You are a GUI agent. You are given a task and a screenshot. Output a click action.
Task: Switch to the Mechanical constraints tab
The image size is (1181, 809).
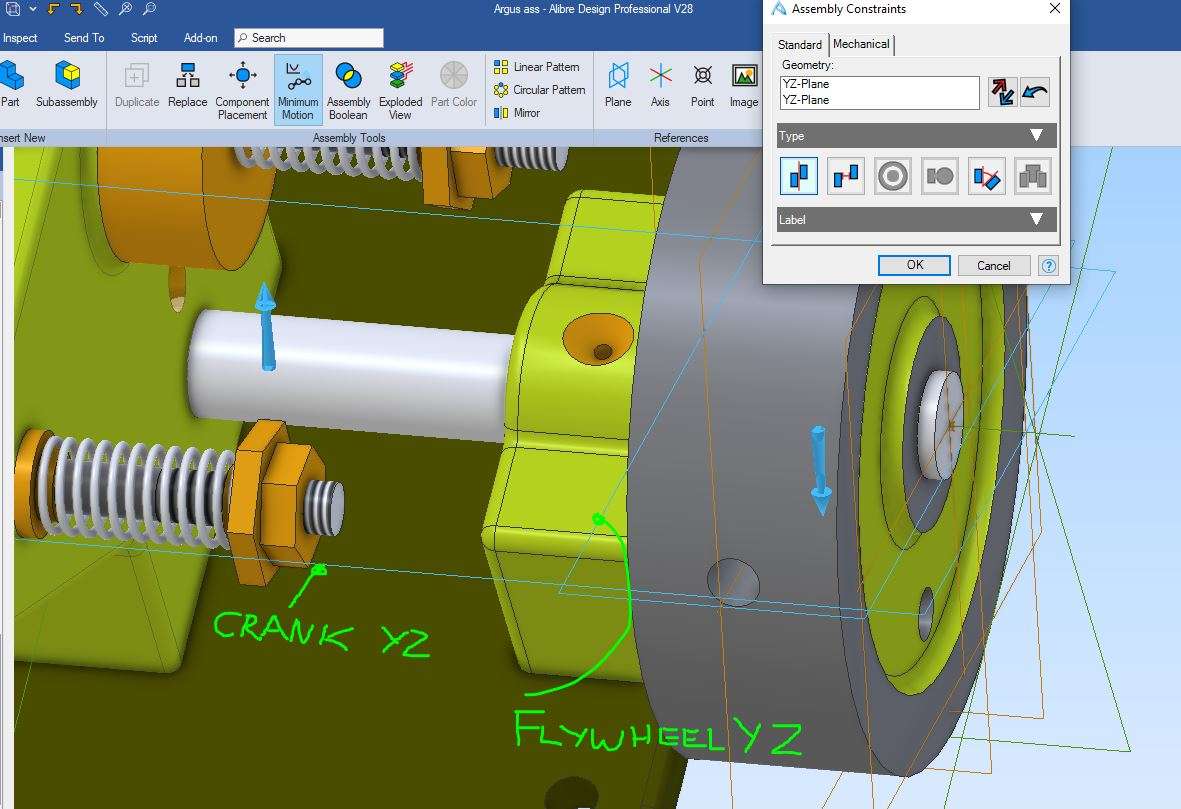(x=861, y=44)
